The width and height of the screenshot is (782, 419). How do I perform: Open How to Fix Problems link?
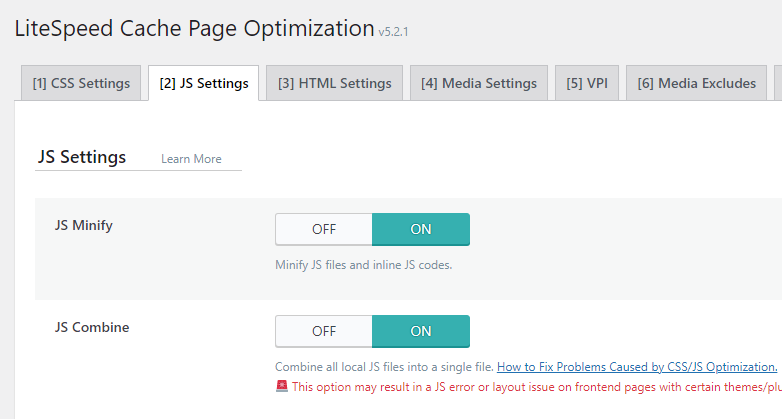(x=637, y=367)
